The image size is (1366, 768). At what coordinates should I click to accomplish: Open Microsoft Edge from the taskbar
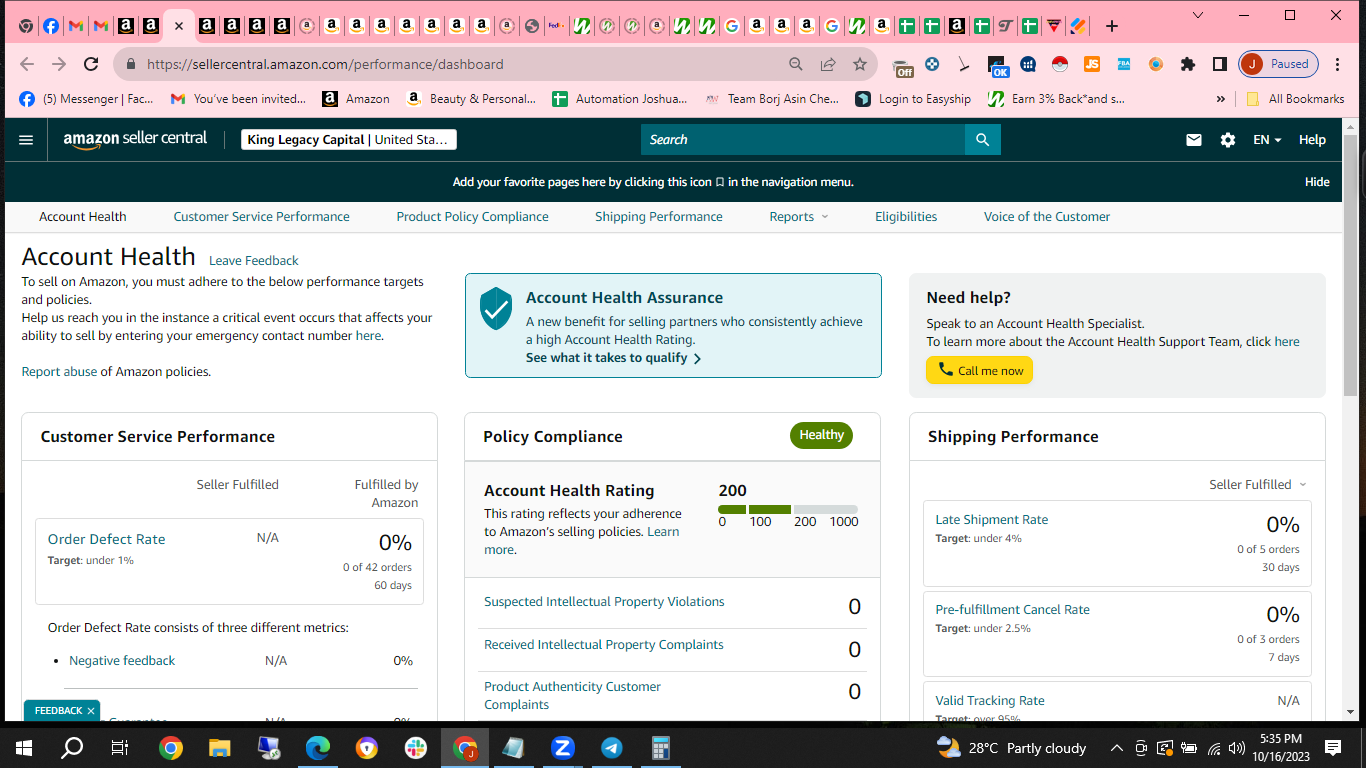[x=317, y=748]
